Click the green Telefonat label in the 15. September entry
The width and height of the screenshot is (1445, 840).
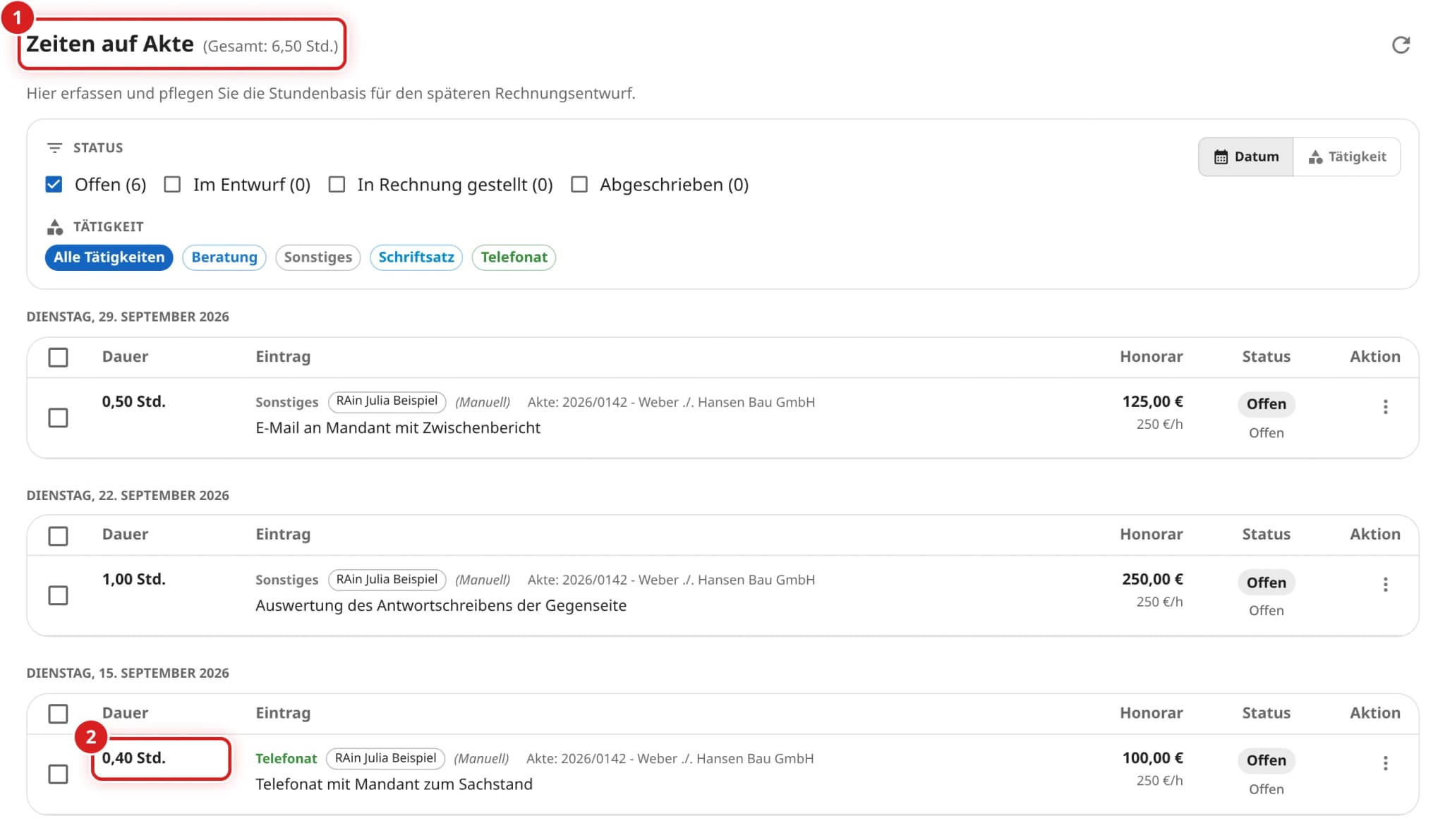coord(286,758)
